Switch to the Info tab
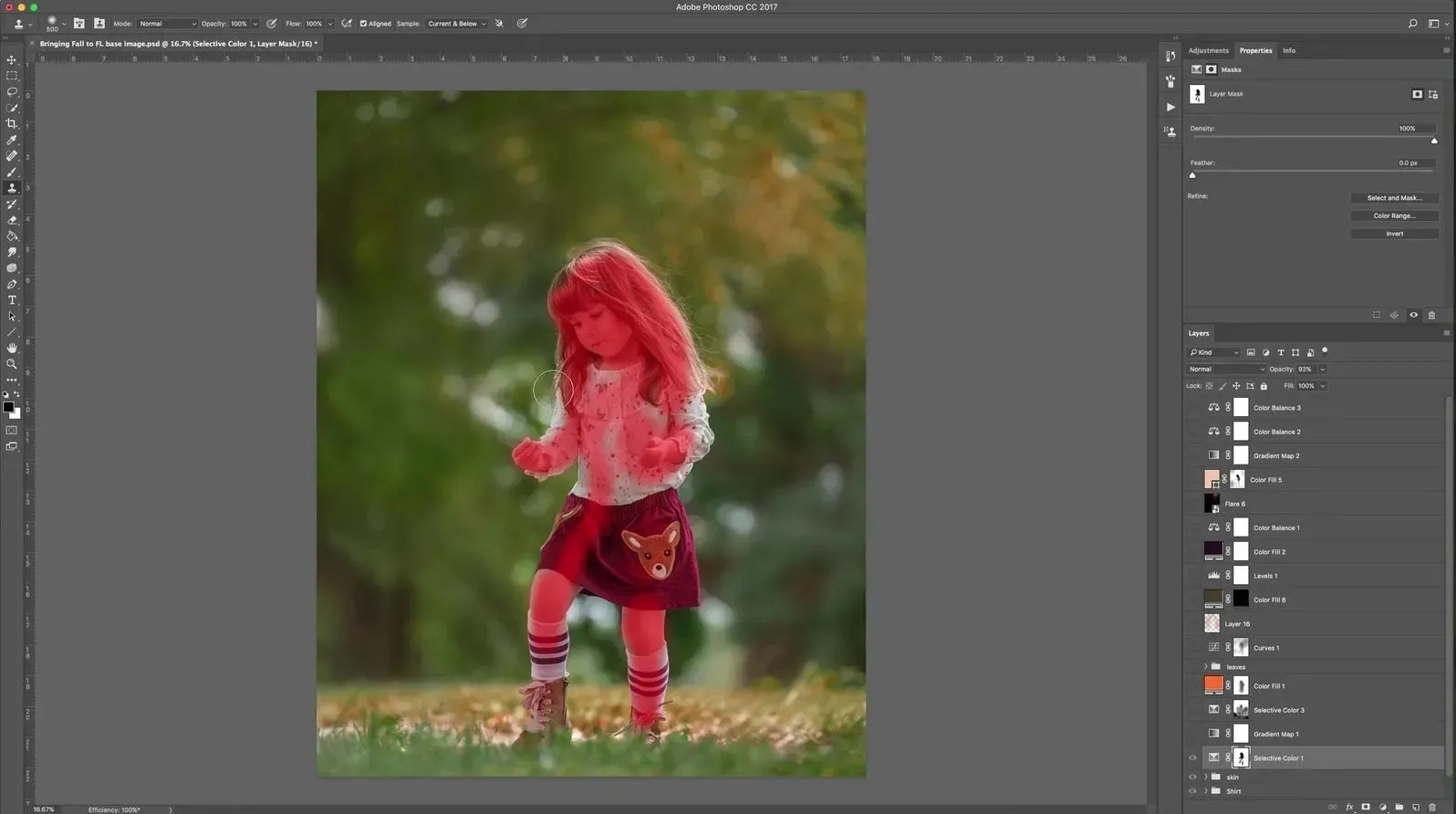 coord(1288,51)
